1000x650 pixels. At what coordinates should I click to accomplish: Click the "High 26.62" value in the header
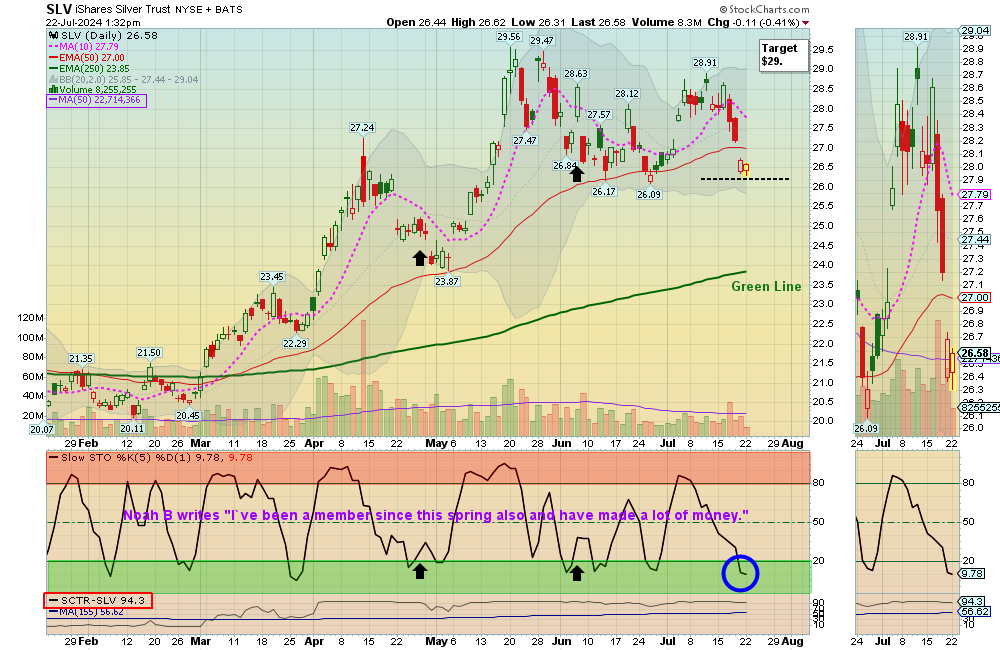coord(478,22)
